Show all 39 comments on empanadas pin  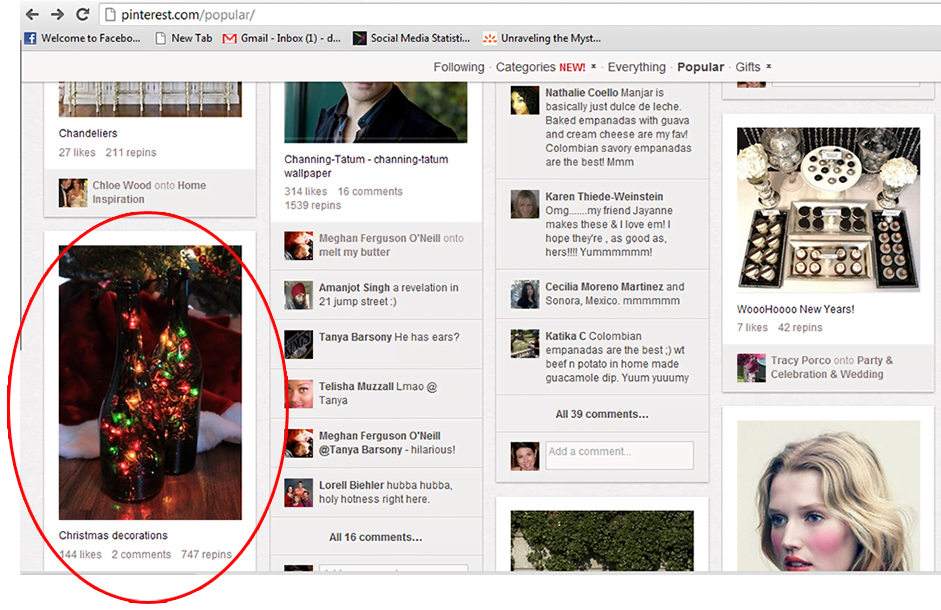(x=601, y=414)
